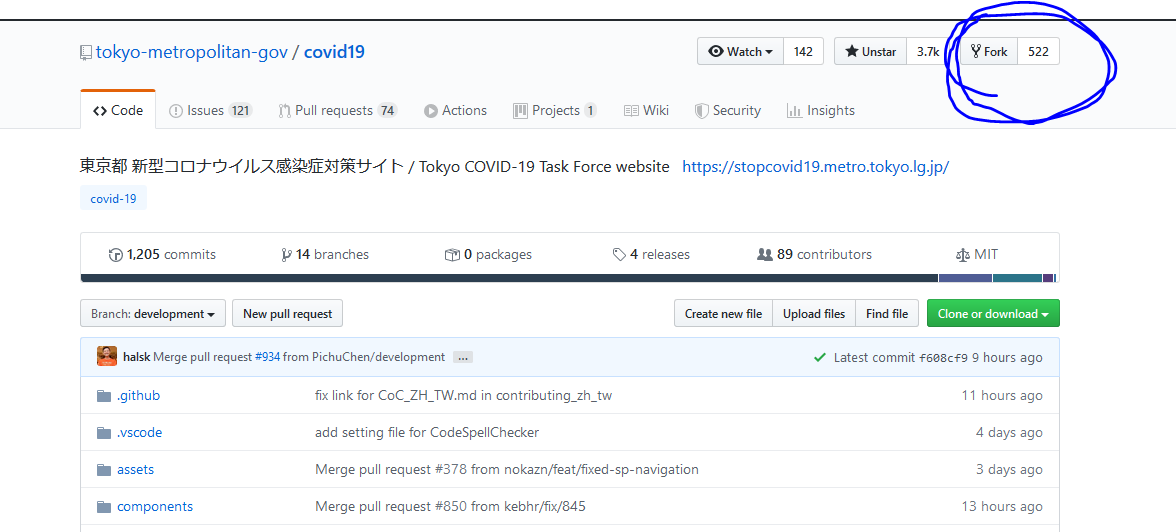The width and height of the screenshot is (1176, 532).
Task: Open the Clone or download dropdown
Action: click(993, 314)
